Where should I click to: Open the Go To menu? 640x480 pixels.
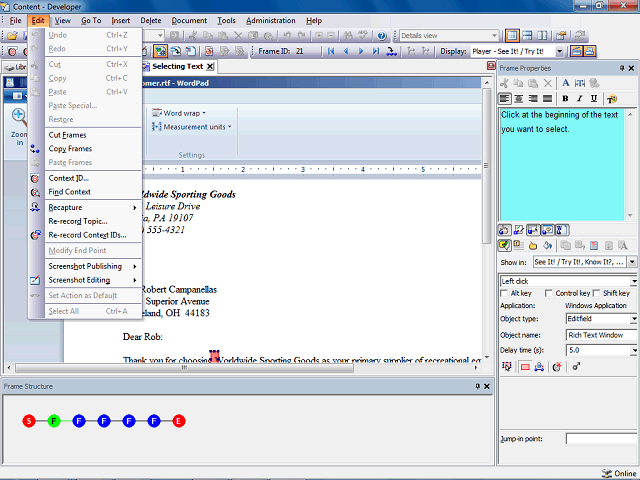click(91, 20)
